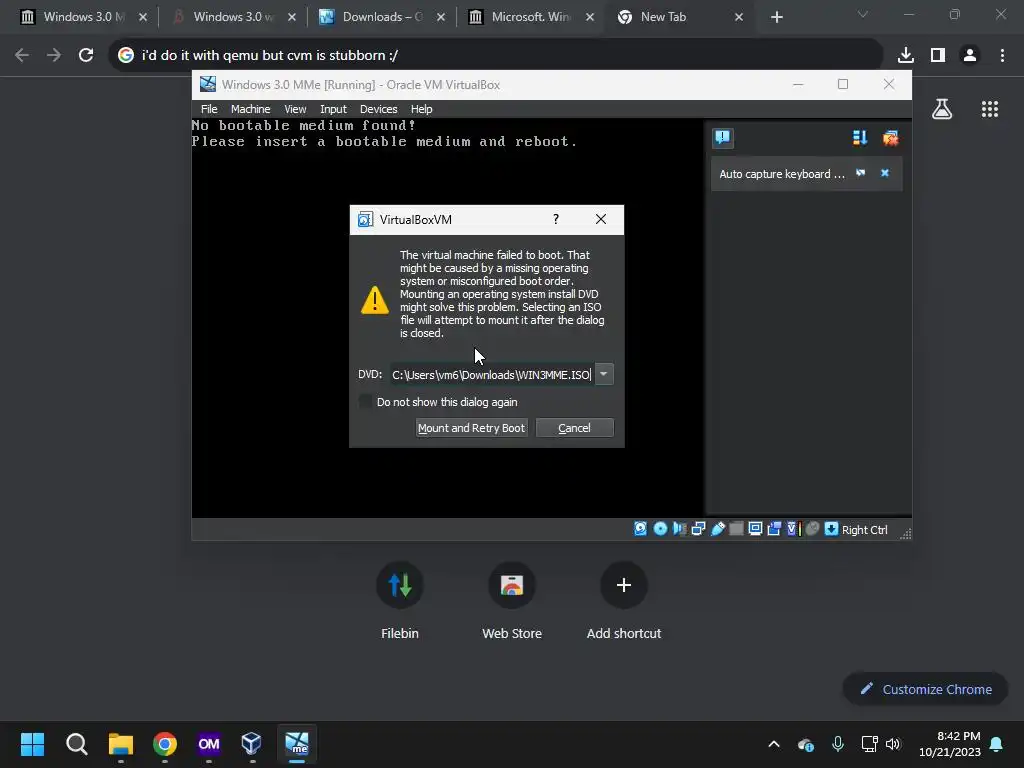Open Google apps grid icon
Screen dimensions: 1024x768
[x=990, y=109]
